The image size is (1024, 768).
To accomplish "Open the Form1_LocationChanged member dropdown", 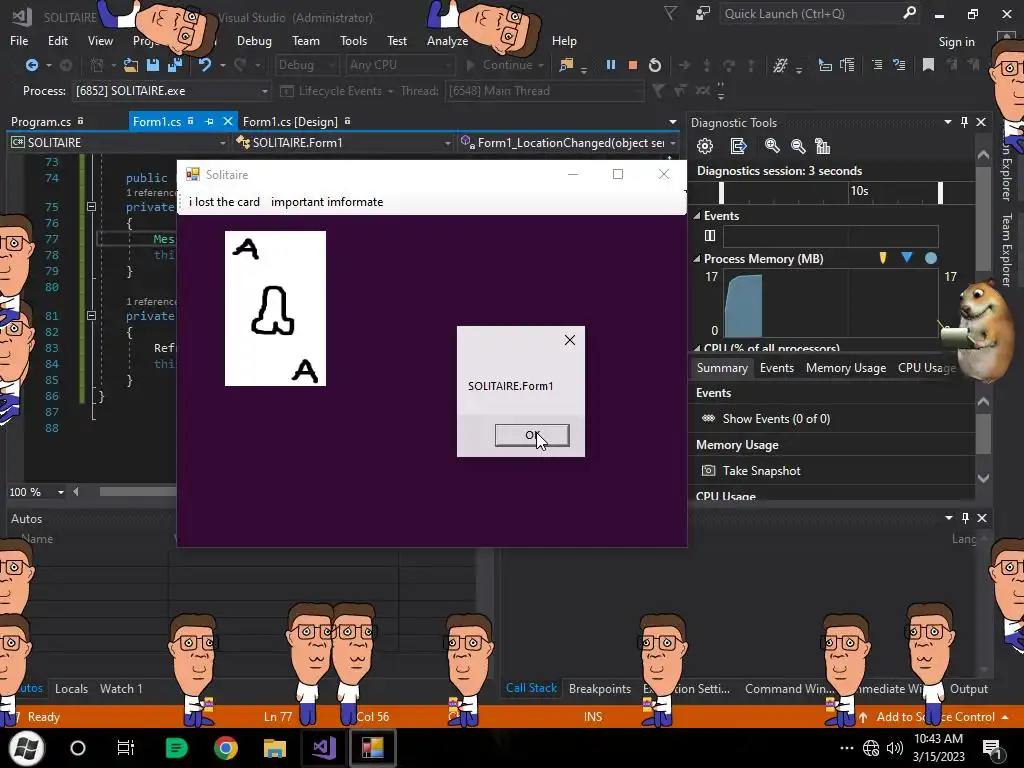I will (673, 142).
